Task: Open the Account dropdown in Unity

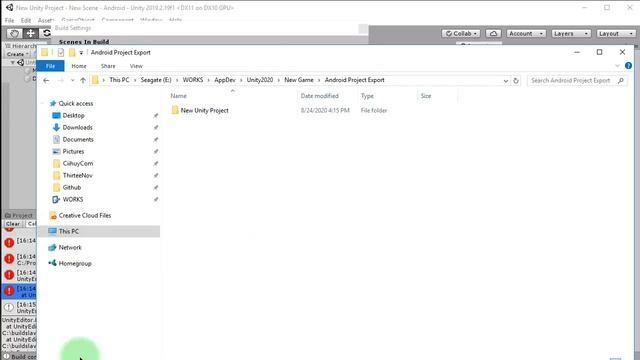Action: (526, 33)
